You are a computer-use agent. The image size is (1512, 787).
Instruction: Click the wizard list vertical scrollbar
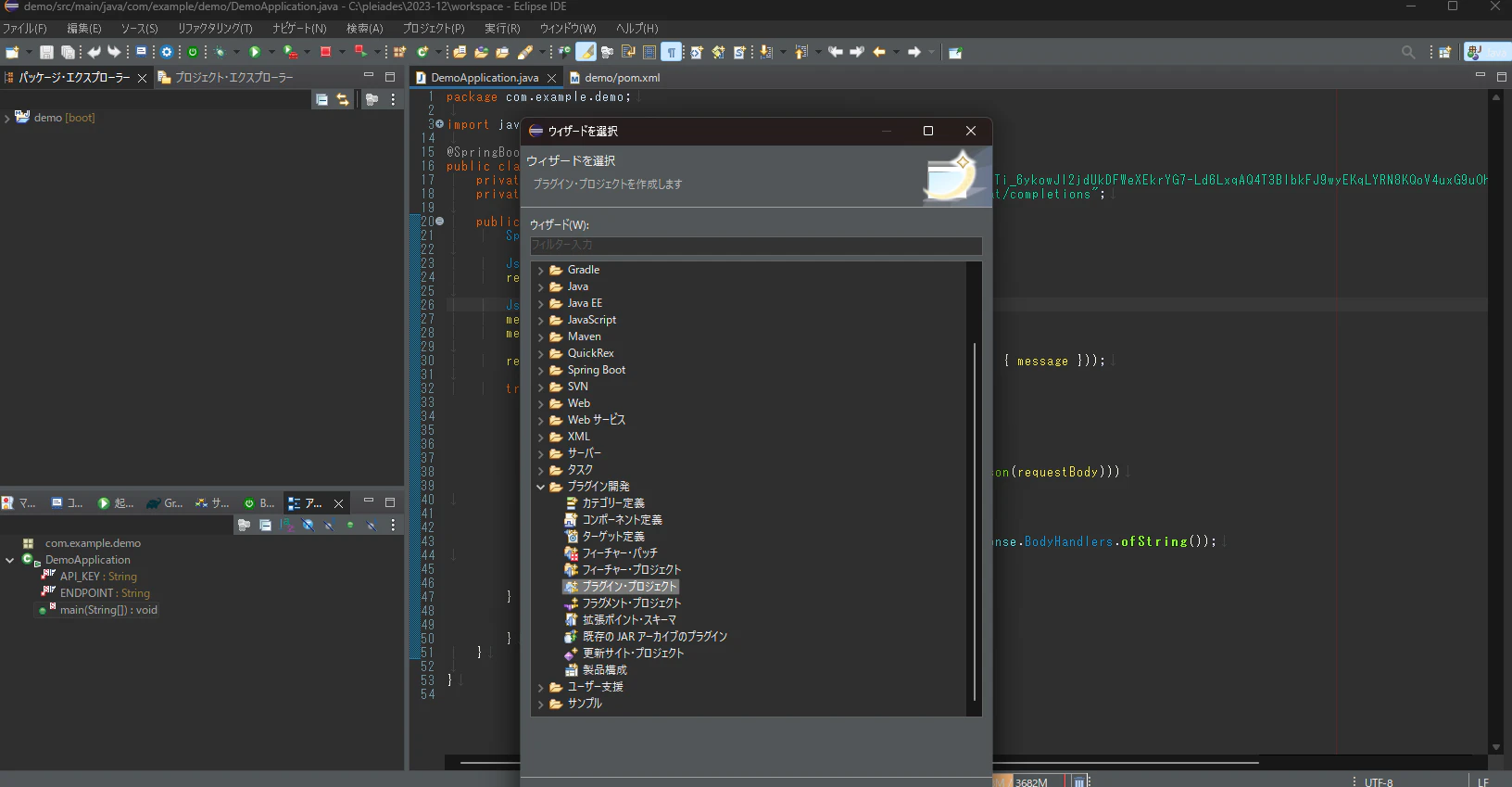(975, 521)
